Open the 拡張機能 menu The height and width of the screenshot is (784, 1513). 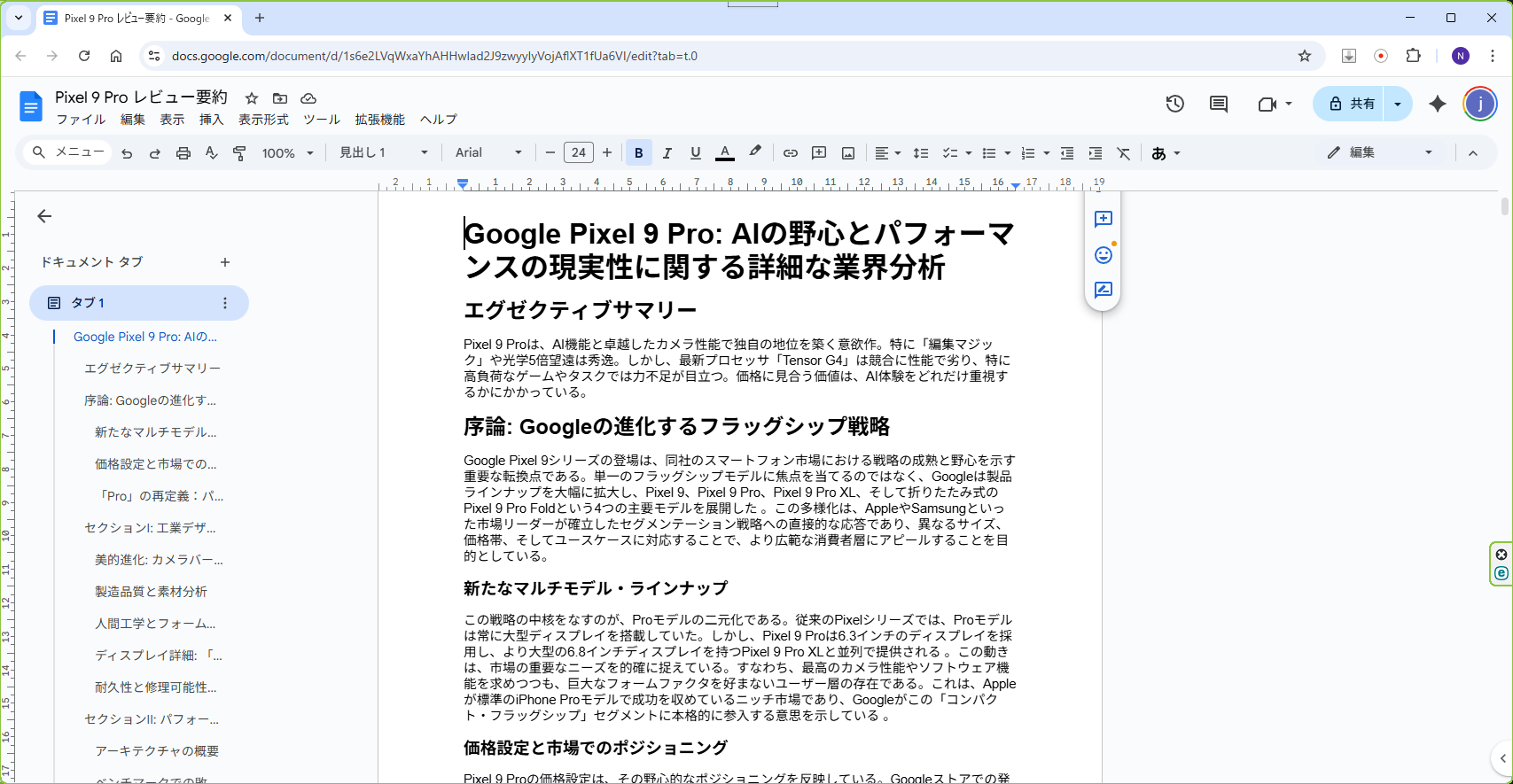pos(379,120)
